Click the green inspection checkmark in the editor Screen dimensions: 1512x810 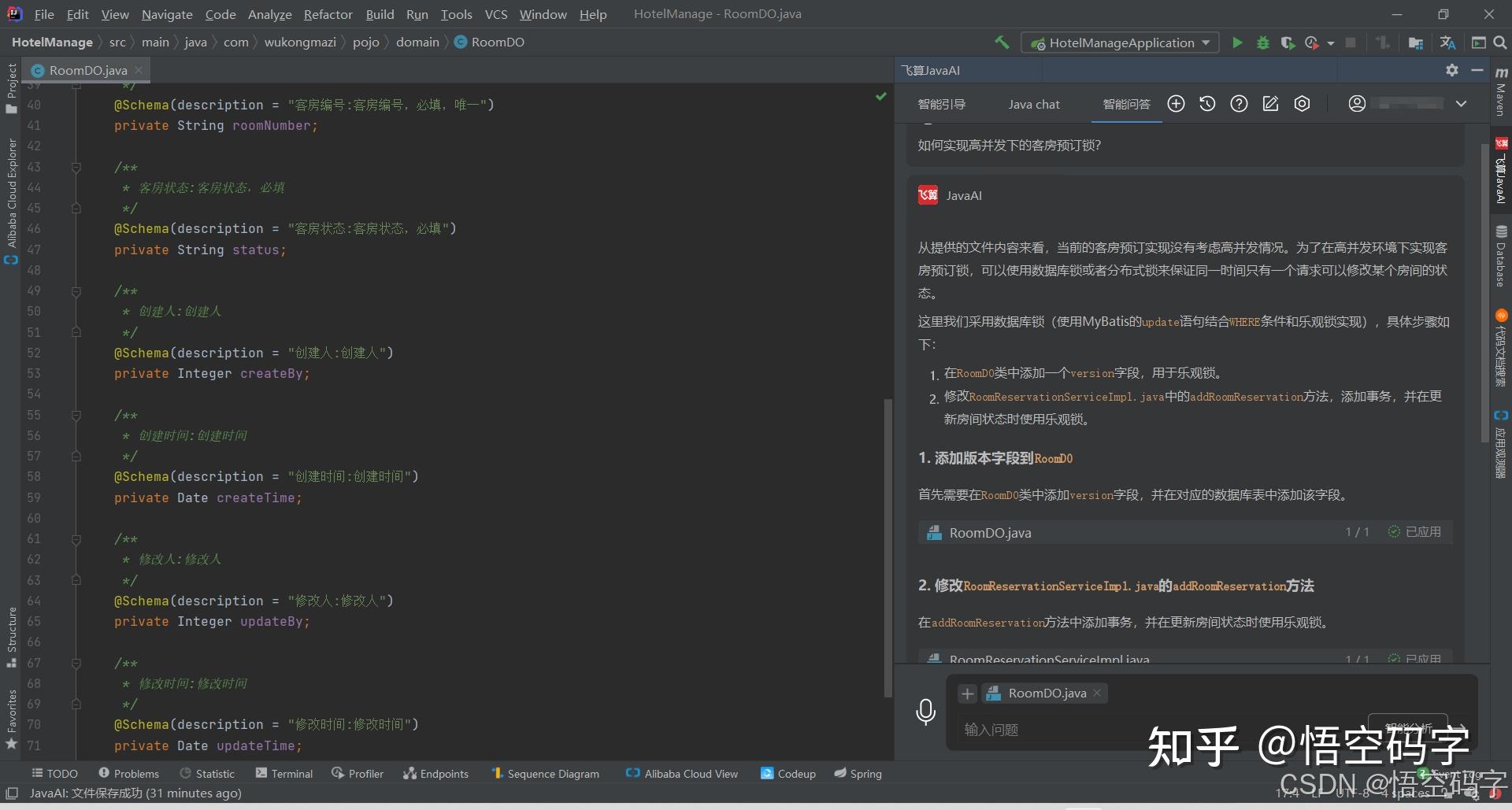881,96
